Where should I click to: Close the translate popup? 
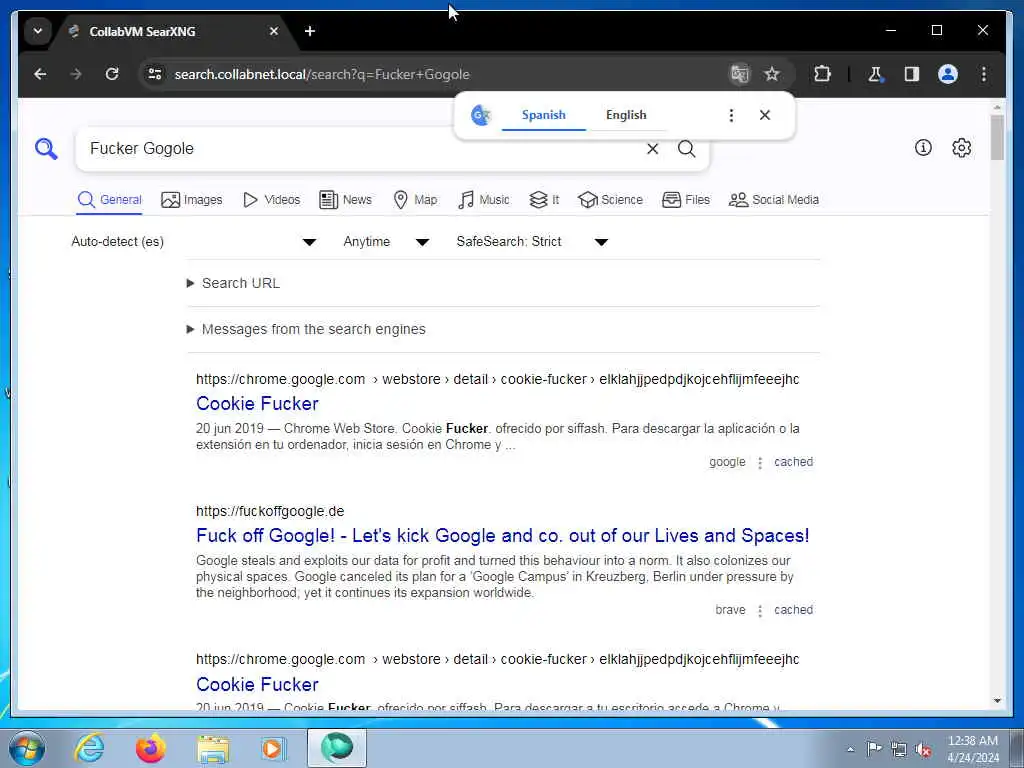coord(765,115)
